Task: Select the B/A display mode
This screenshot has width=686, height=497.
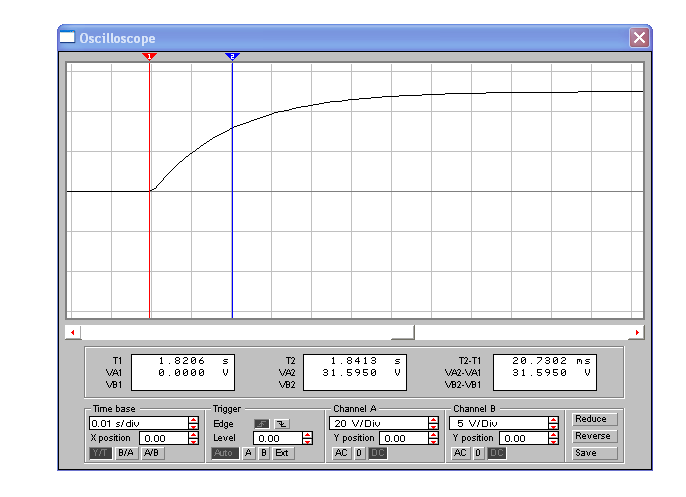Action: coord(126,453)
